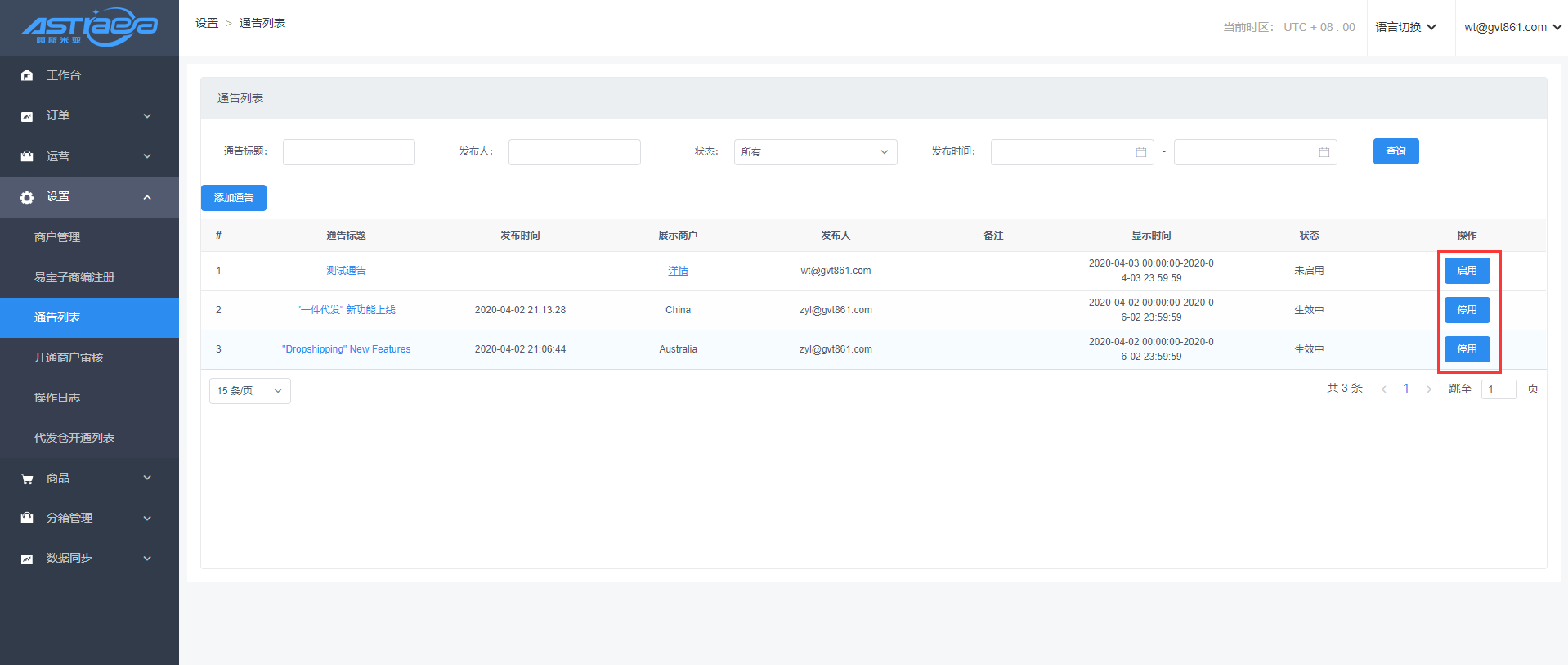Screen dimensions: 1568x665
Task: Click the 添加通告 button
Action: [x=234, y=198]
